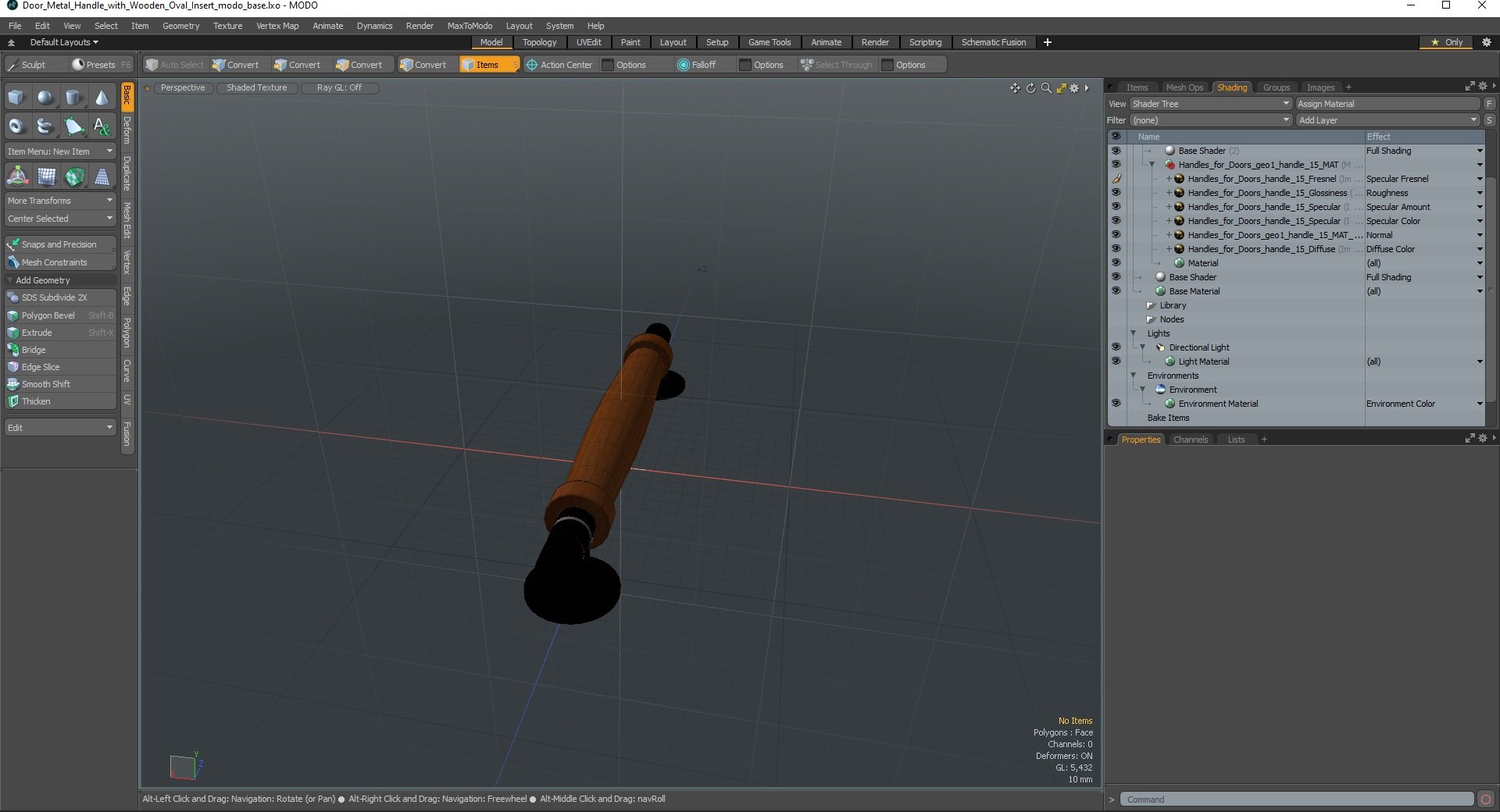Collapse the Environments tree section
1500x812 pixels.
pyautogui.click(x=1134, y=376)
